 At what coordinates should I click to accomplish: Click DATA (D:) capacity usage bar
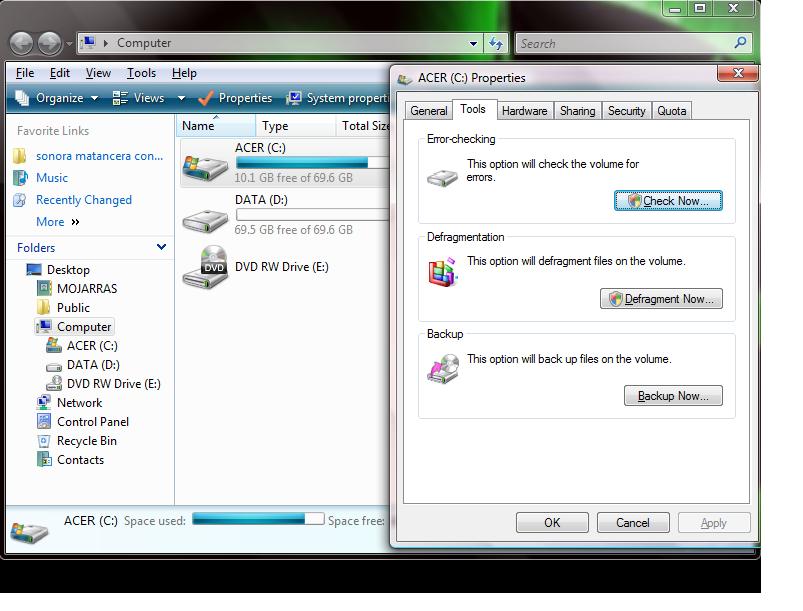click(x=313, y=215)
